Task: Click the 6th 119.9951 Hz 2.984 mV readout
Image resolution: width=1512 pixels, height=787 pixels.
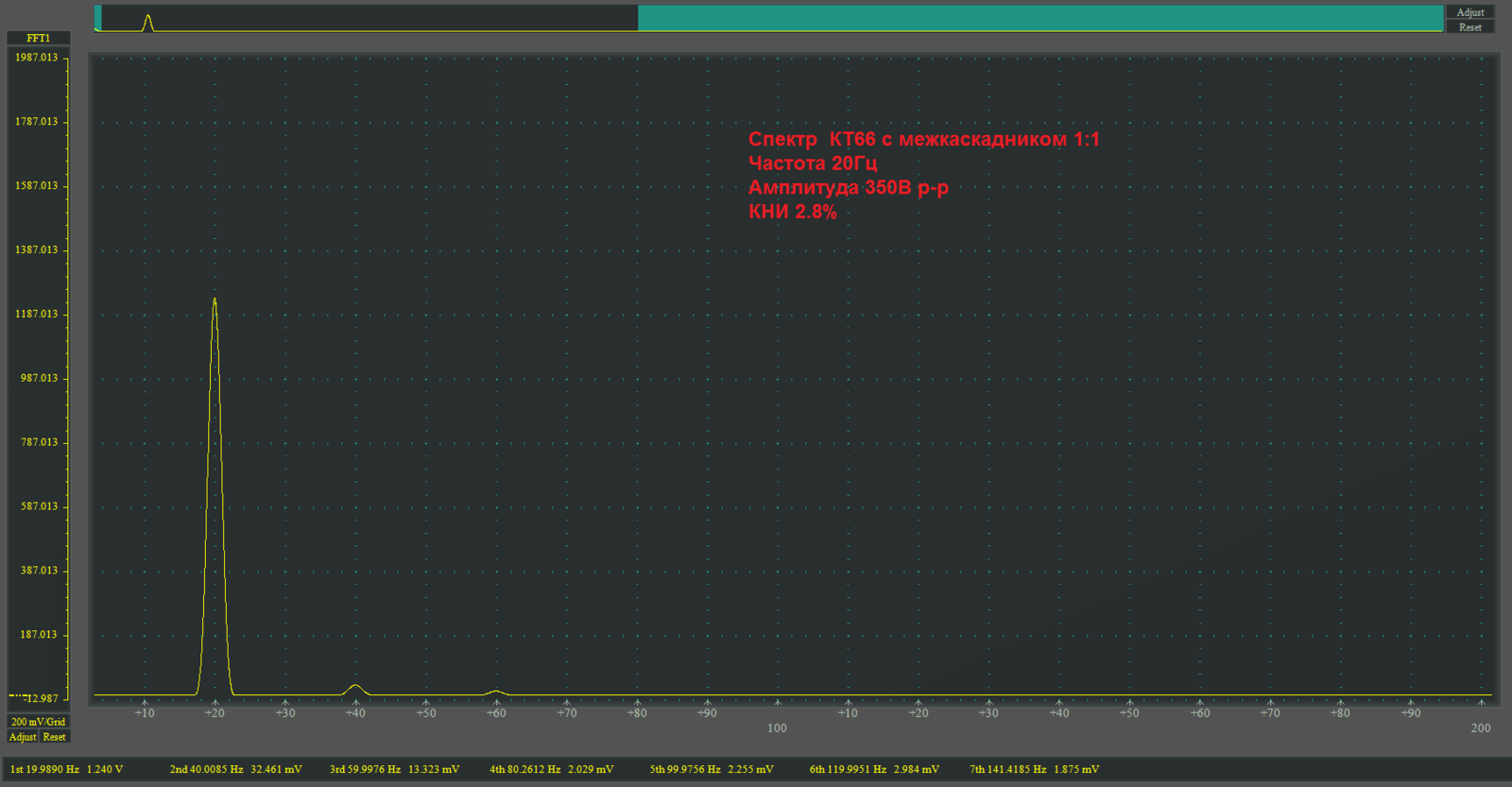Action: coord(874,769)
